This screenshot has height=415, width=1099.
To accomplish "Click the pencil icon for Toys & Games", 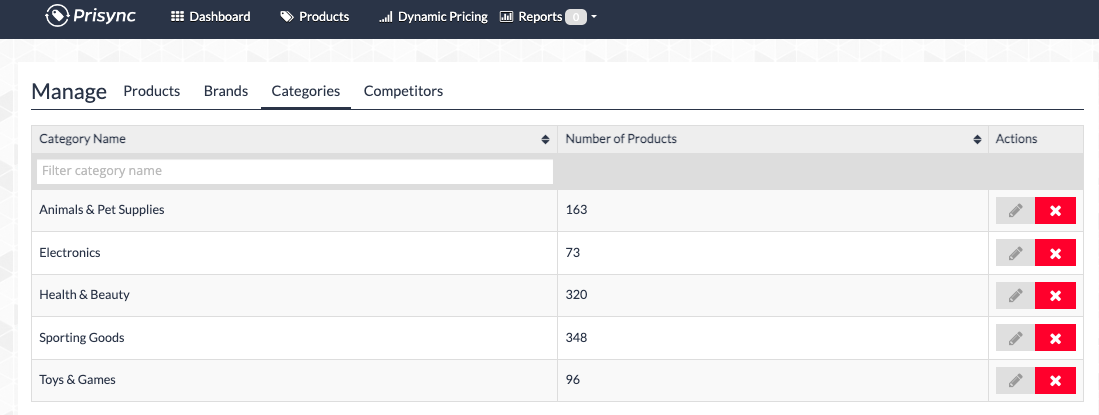I will pos(1015,380).
